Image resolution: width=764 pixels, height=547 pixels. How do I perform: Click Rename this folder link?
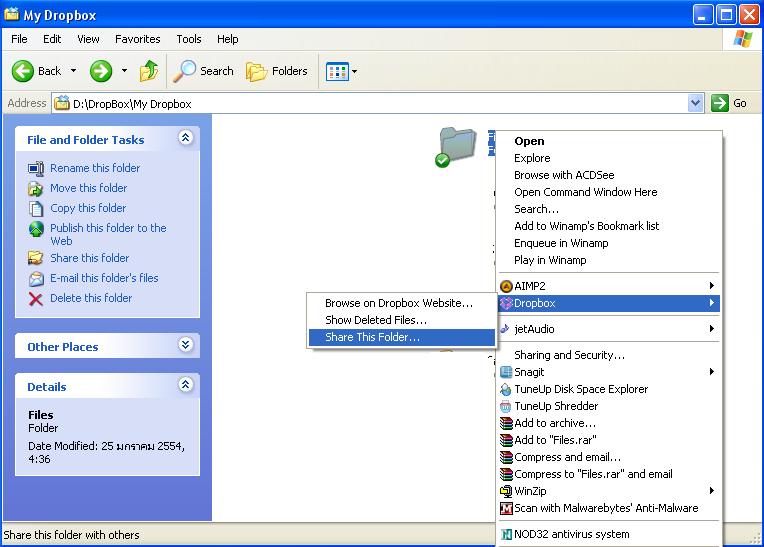click(95, 168)
